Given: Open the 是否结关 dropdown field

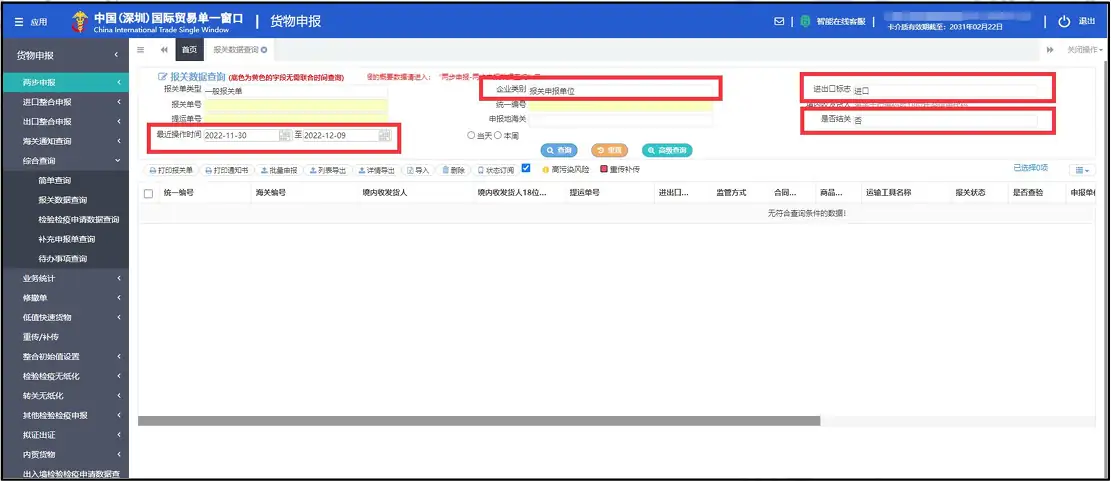Looking at the screenshot, I should [x=944, y=121].
